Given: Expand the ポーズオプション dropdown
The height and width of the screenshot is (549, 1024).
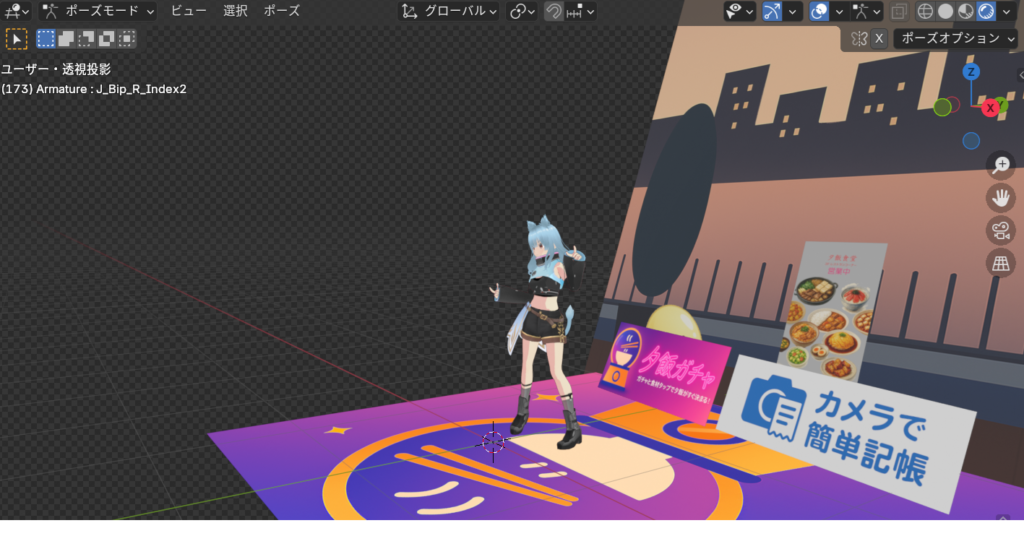Looking at the screenshot, I should click(957, 39).
